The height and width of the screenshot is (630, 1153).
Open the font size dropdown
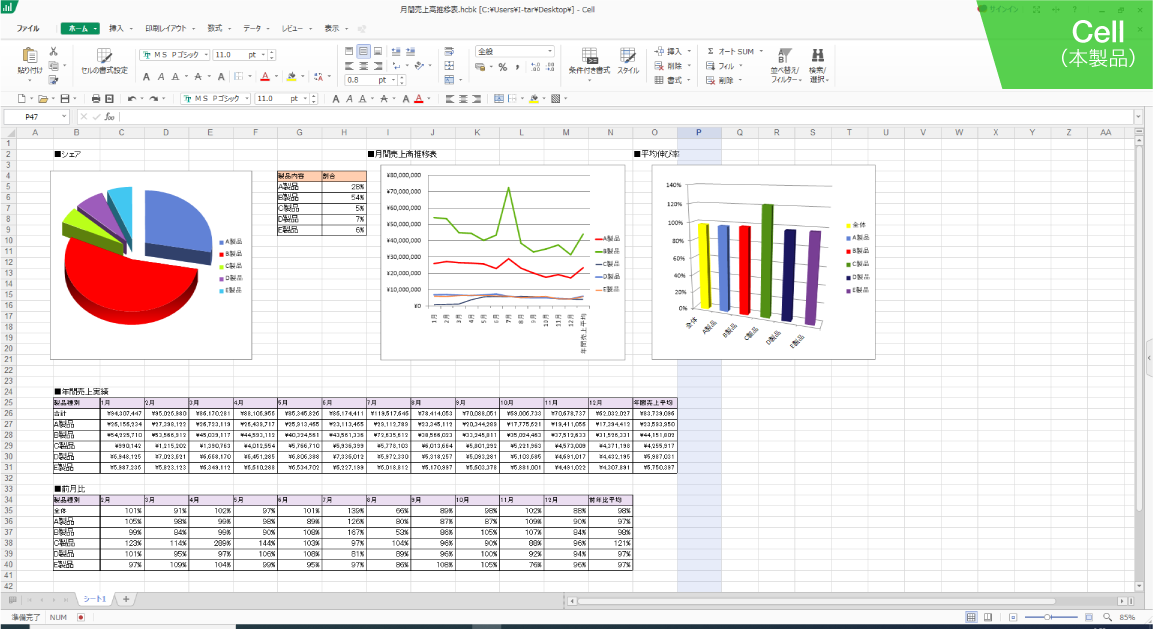[x=262, y=55]
